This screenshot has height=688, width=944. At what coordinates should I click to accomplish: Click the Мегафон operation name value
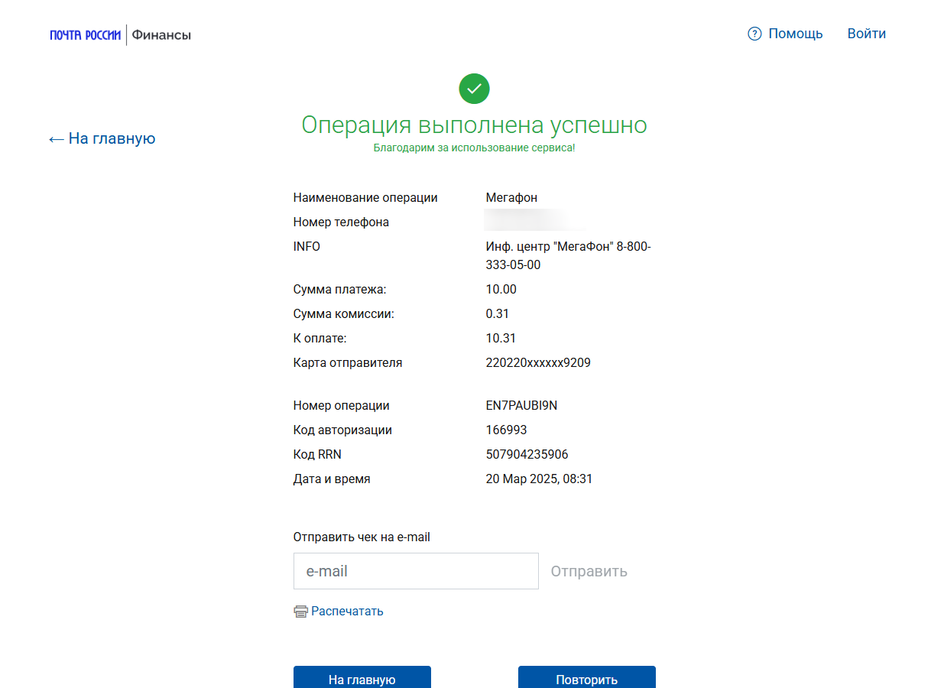(512, 198)
